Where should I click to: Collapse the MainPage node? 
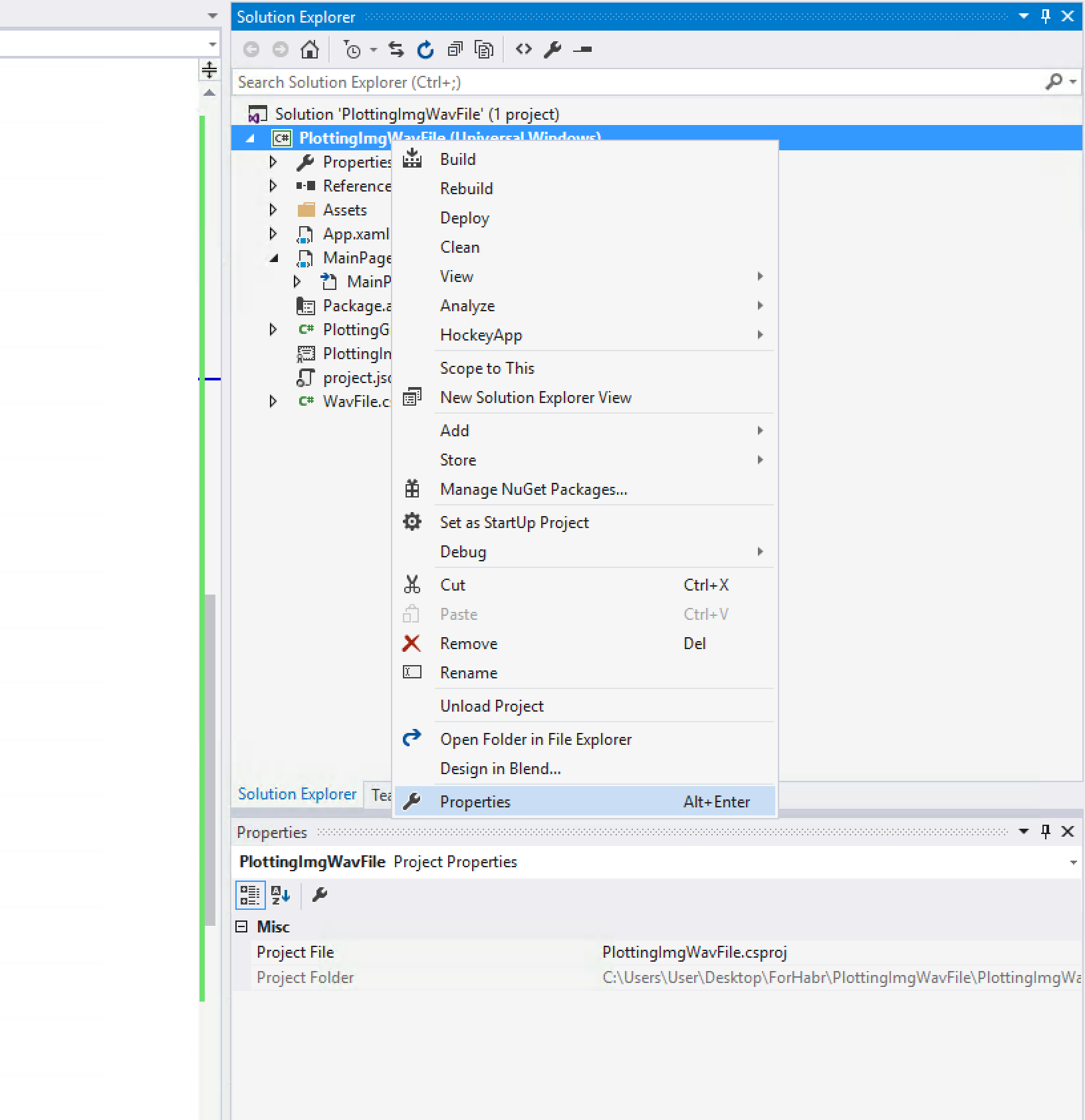pyautogui.click(x=273, y=258)
